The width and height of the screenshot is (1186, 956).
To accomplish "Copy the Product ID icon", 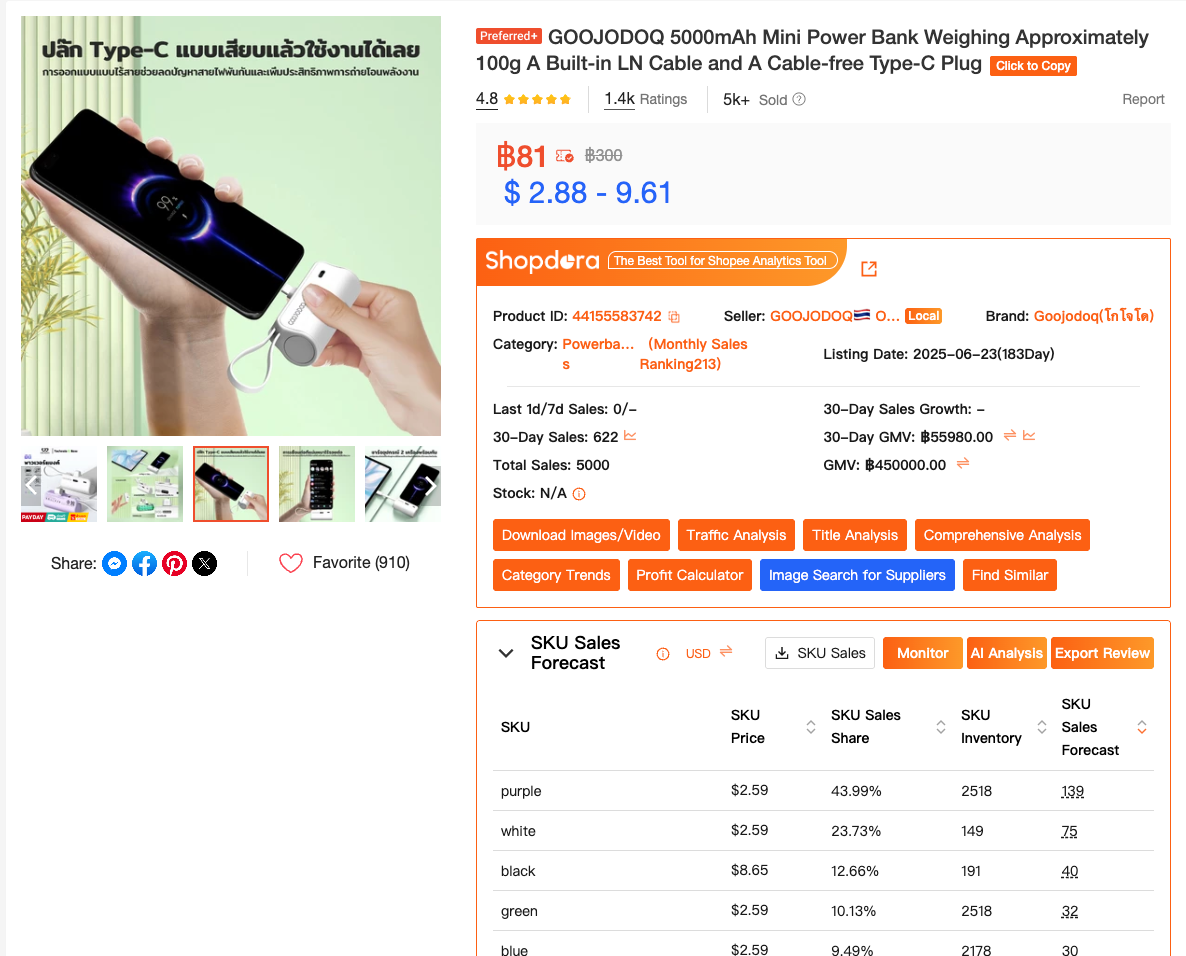I will (674, 317).
